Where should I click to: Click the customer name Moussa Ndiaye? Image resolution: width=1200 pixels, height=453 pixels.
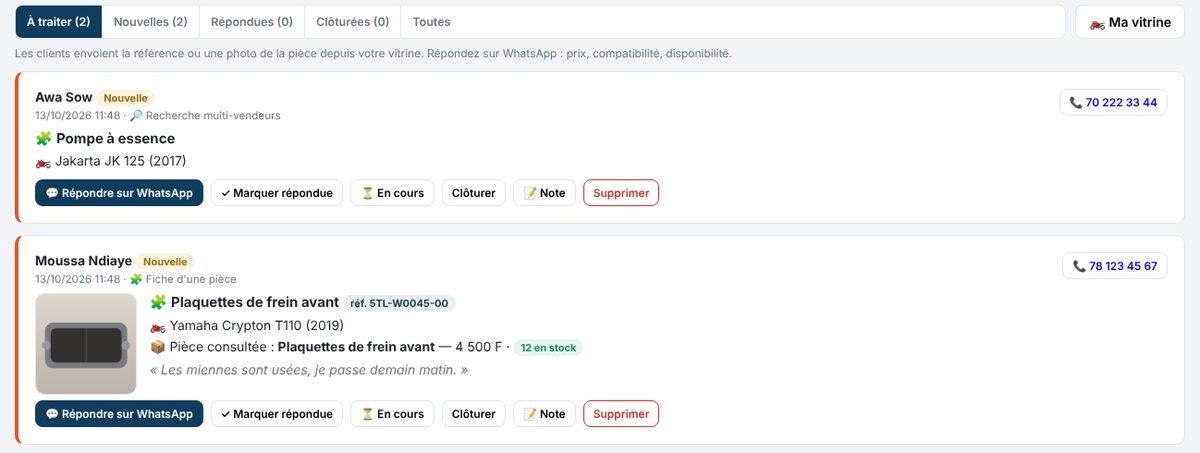click(83, 261)
